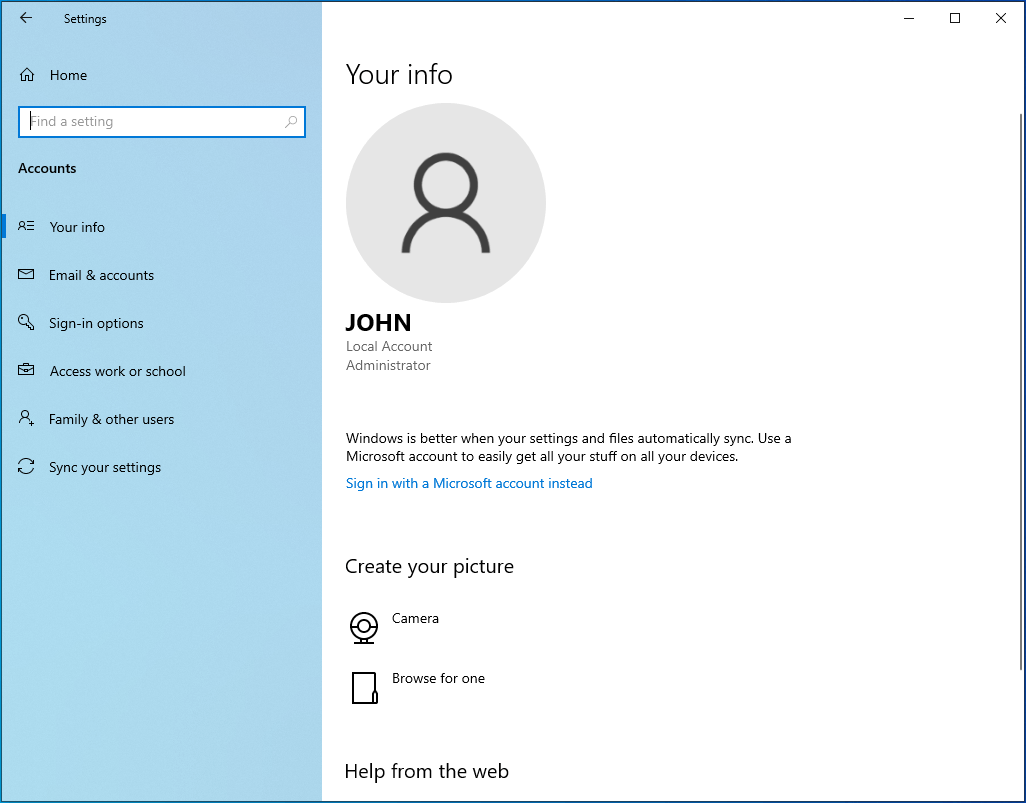Click the Camera webcam icon

coord(364,628)
